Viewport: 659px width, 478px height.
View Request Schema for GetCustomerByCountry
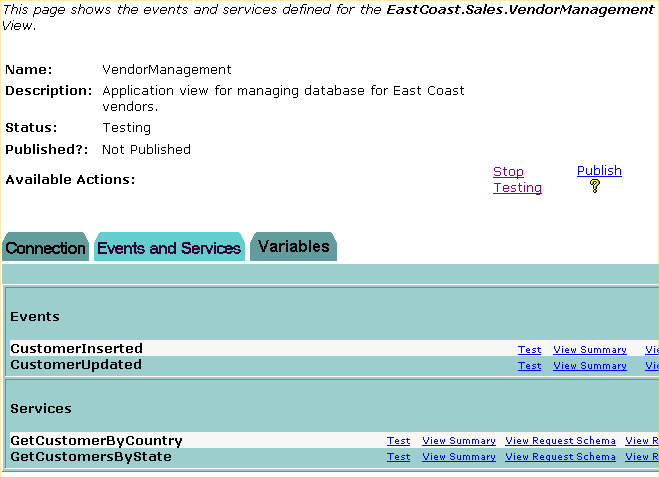[560, 441]
